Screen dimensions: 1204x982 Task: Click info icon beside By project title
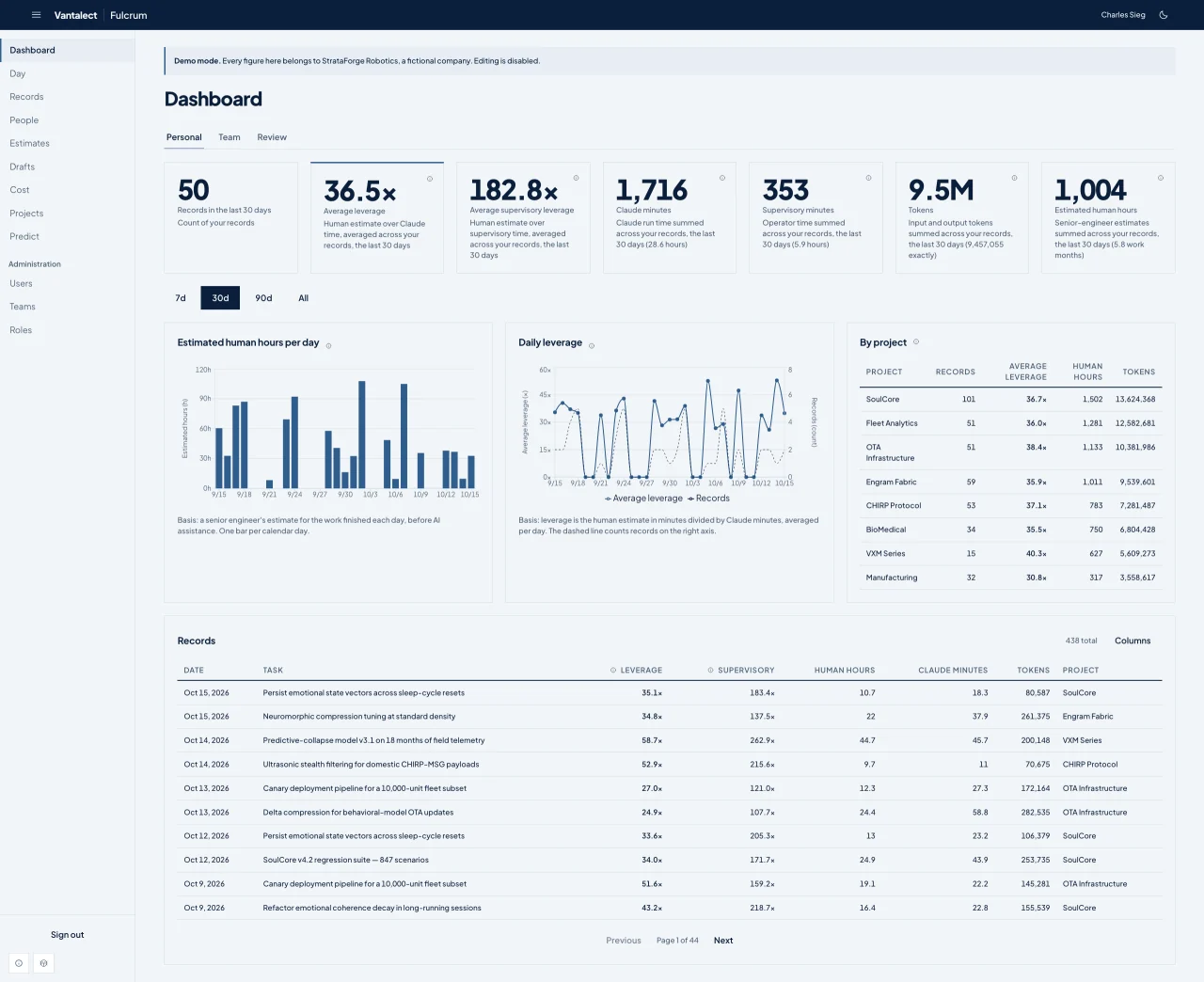point(916,341)
